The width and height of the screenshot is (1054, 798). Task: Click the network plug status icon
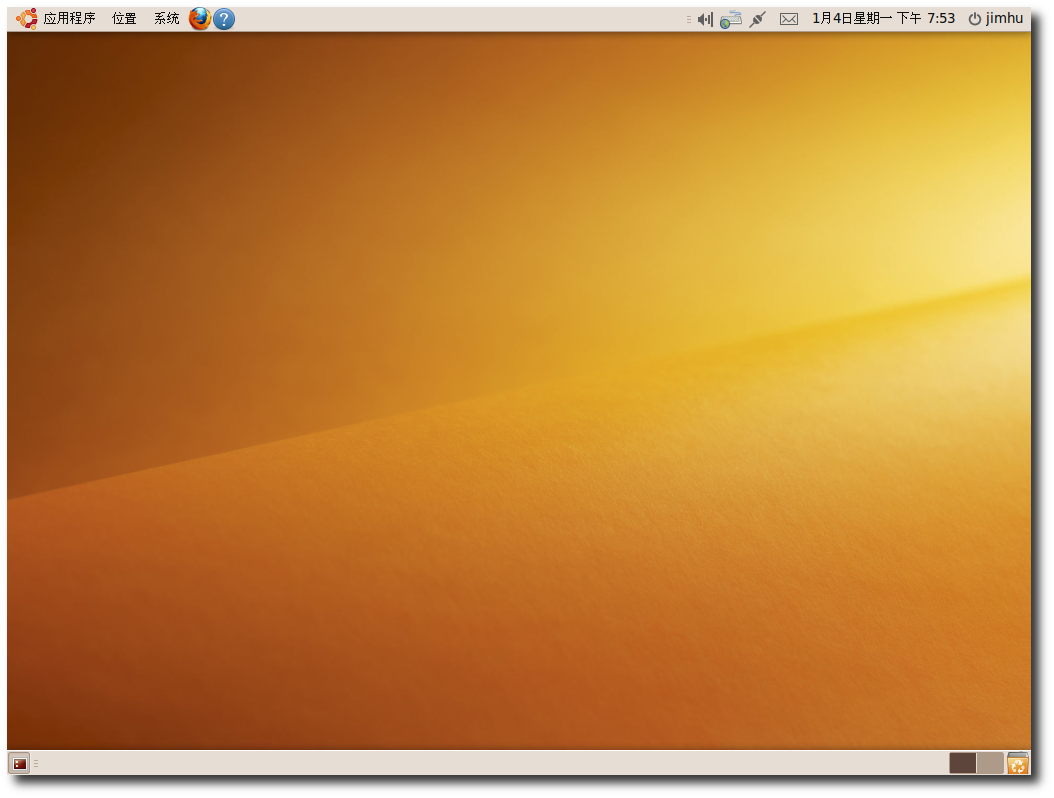pos(757,18)
